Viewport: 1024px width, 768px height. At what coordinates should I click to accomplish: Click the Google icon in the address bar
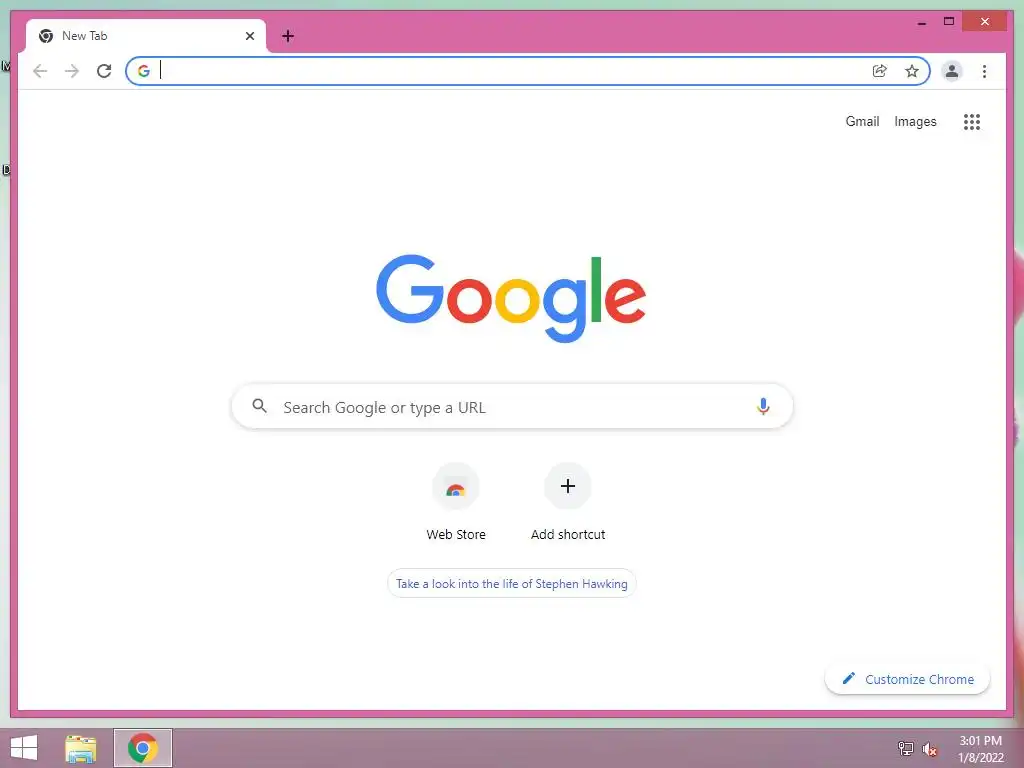point(144,71)
